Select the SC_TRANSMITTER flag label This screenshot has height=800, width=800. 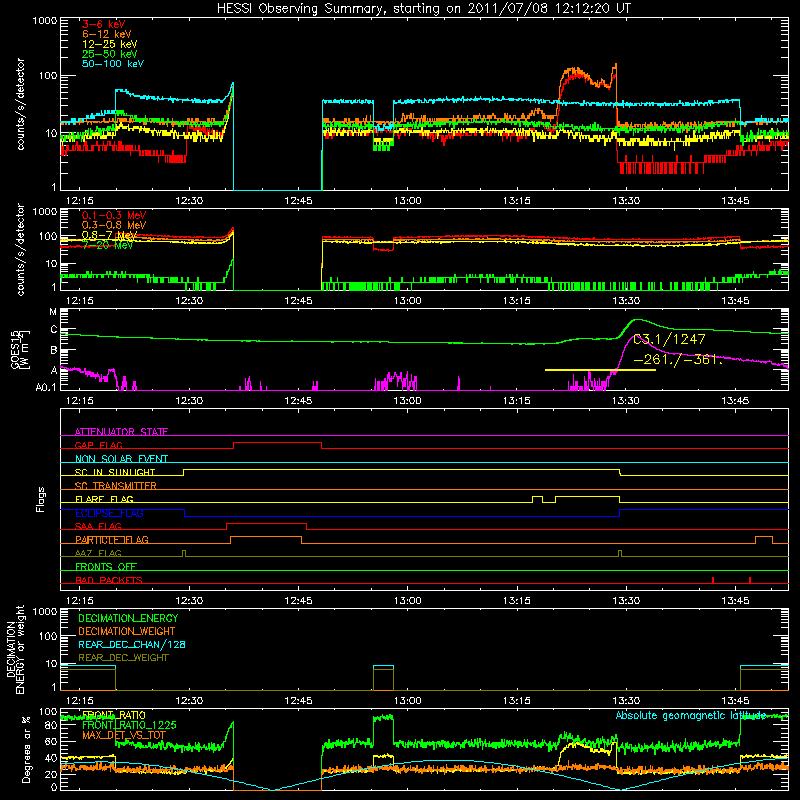coord(116,486)
